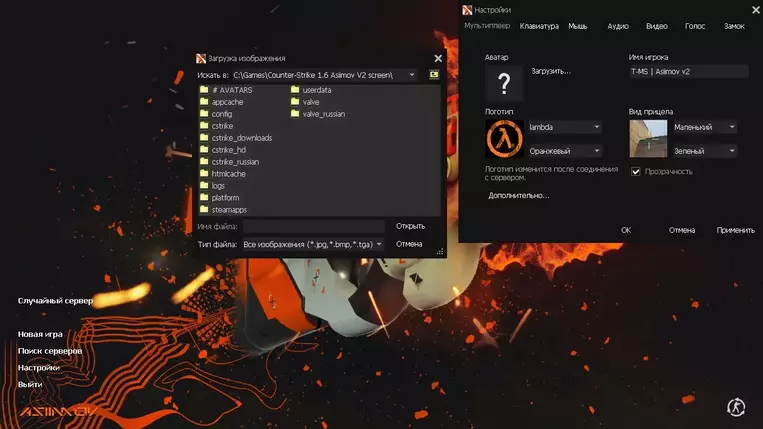
Task: Click the avatar question mark placeholder
Action: (x=504, y=84)
